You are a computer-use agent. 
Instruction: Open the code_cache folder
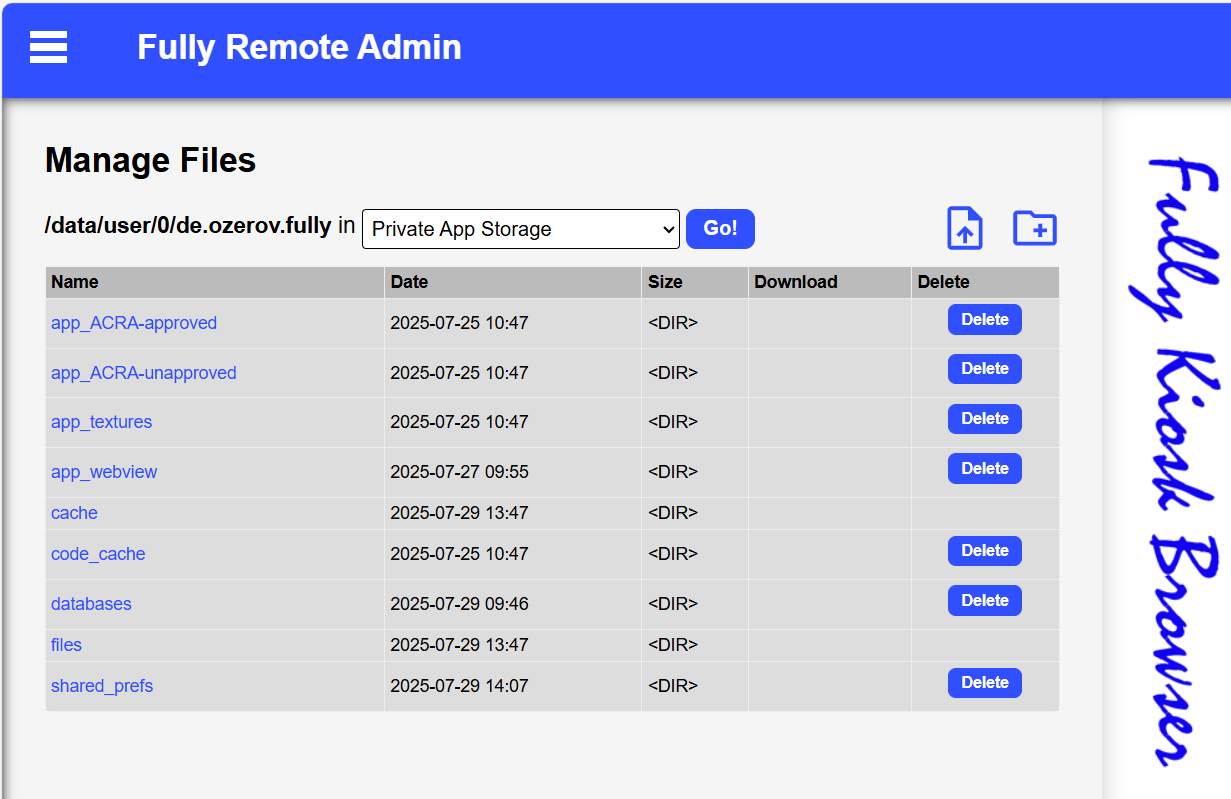[98, 554]
